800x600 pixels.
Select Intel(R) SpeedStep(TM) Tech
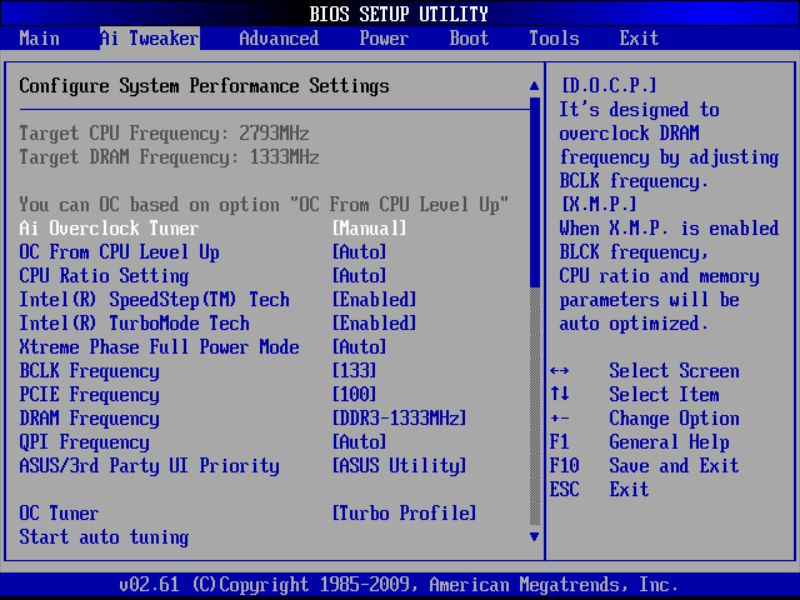point(154,299)
